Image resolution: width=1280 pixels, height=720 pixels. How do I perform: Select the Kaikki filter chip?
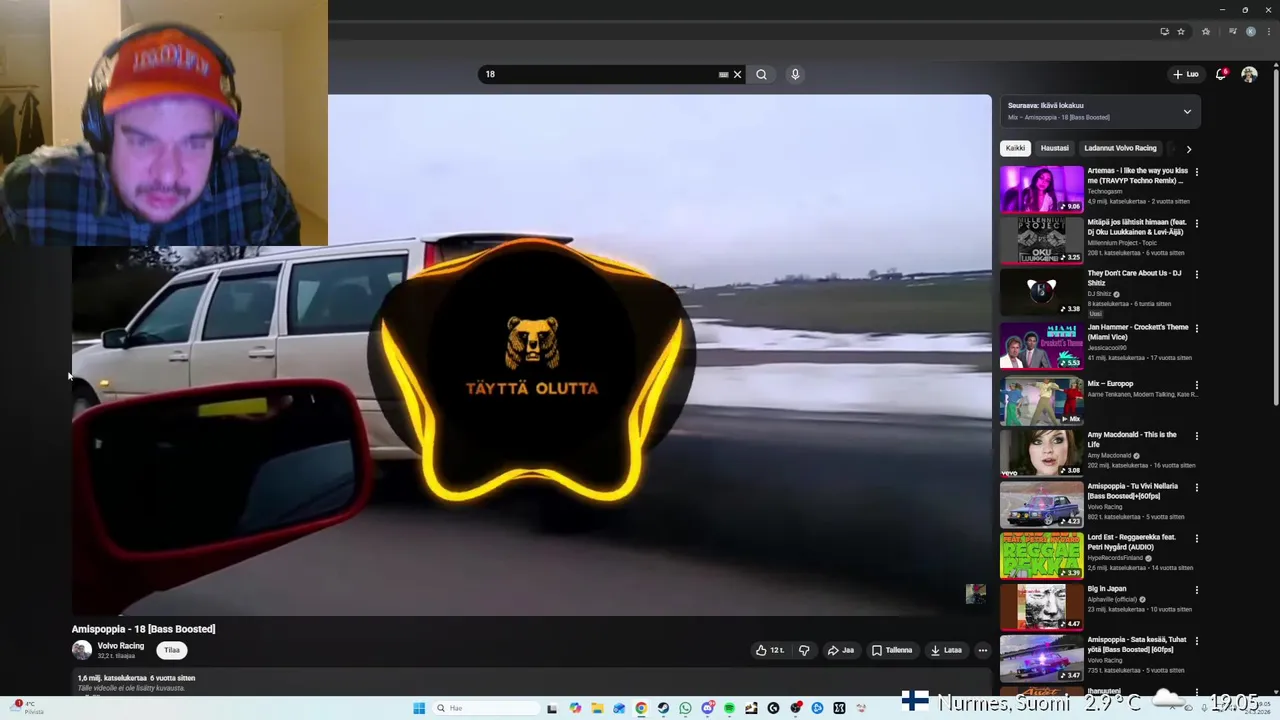click(1015, 148)
